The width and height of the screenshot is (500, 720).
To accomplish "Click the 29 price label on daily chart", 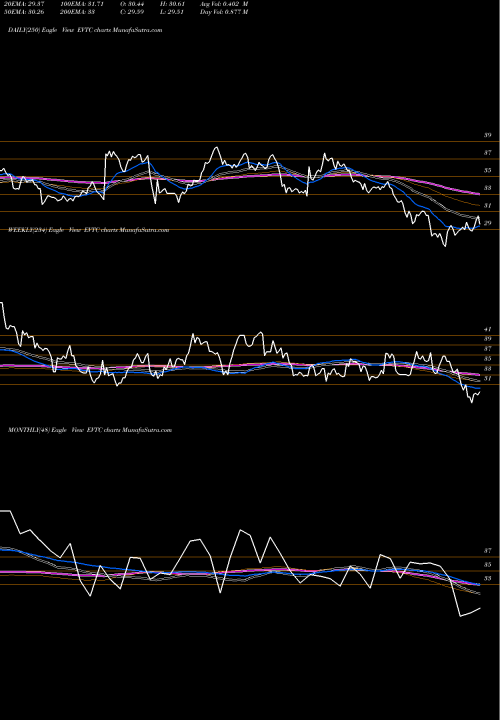I will pos(488,223).
